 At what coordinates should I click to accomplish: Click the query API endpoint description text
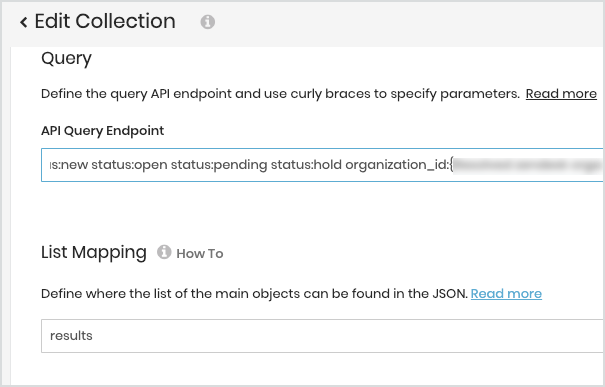pyautogui.click(x=280, y=94)
